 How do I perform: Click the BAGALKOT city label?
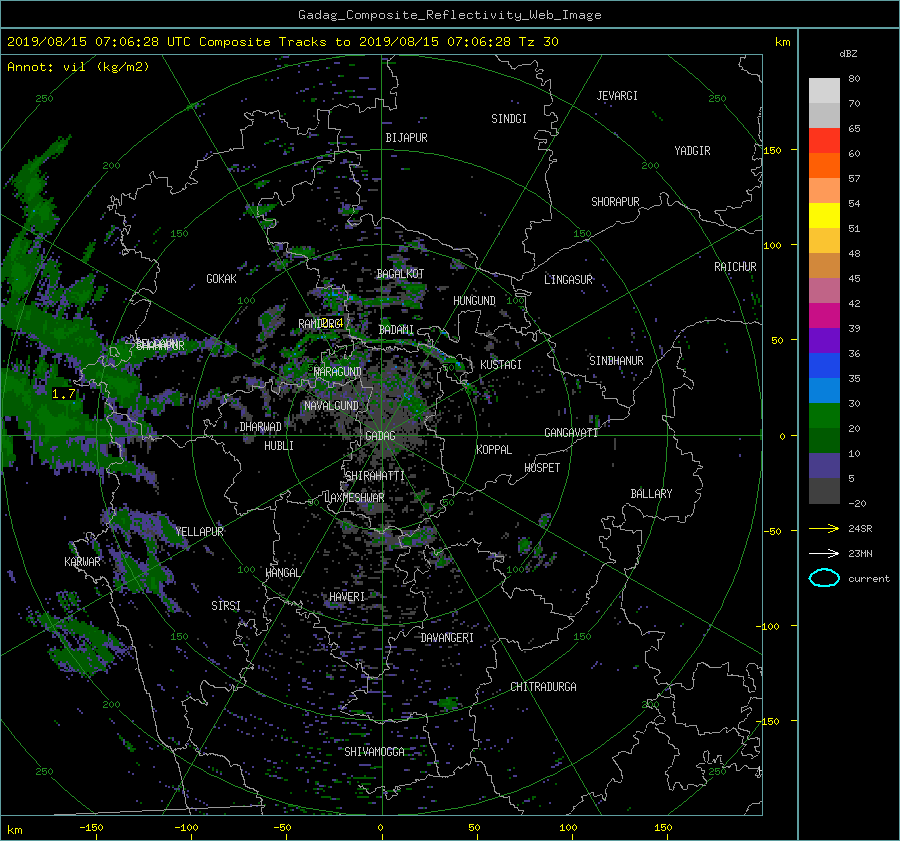tap(400, 274)
